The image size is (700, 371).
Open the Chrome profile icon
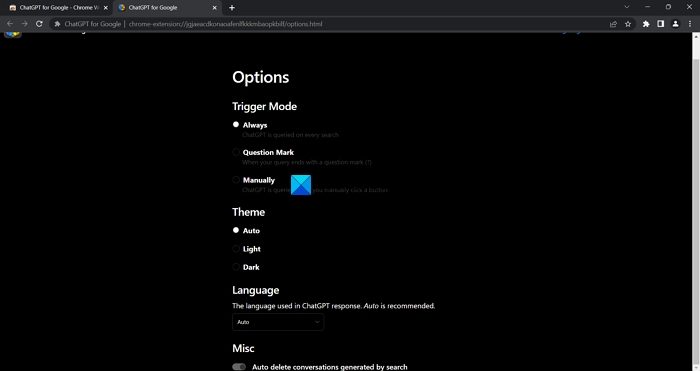pos(675,24)
